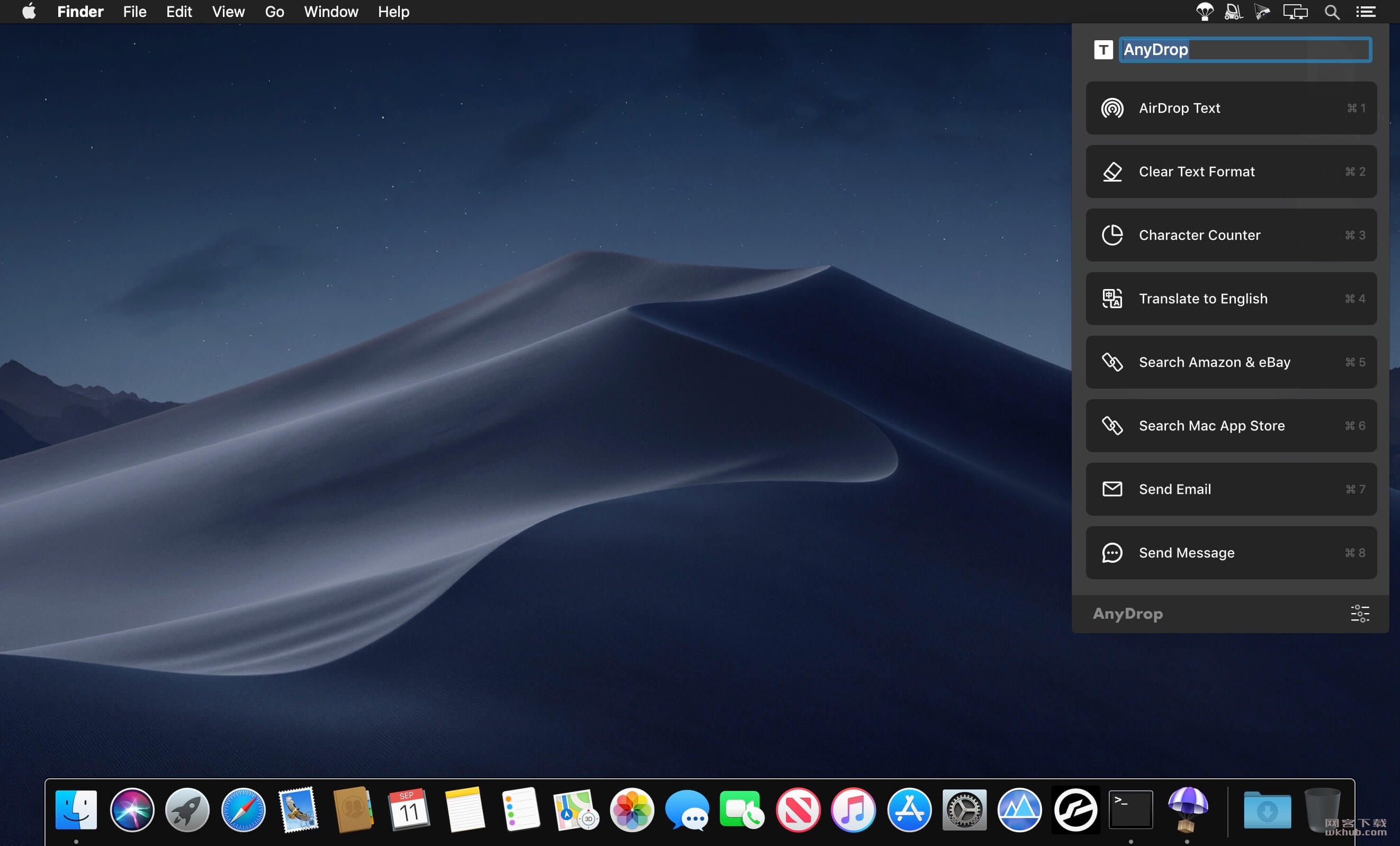
Task: Open Mail stamp icon in Dock
Action: 298,809
